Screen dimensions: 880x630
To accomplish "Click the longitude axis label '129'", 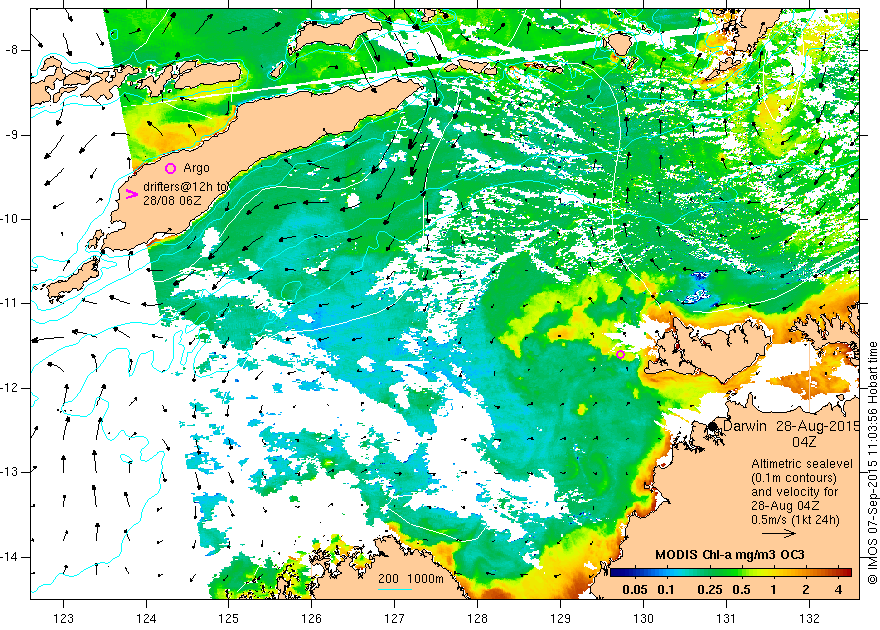I will tap(560, 618).
